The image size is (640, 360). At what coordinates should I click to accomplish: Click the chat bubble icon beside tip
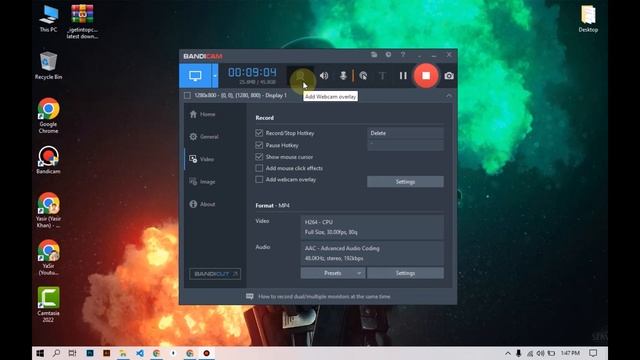point(249,296)
